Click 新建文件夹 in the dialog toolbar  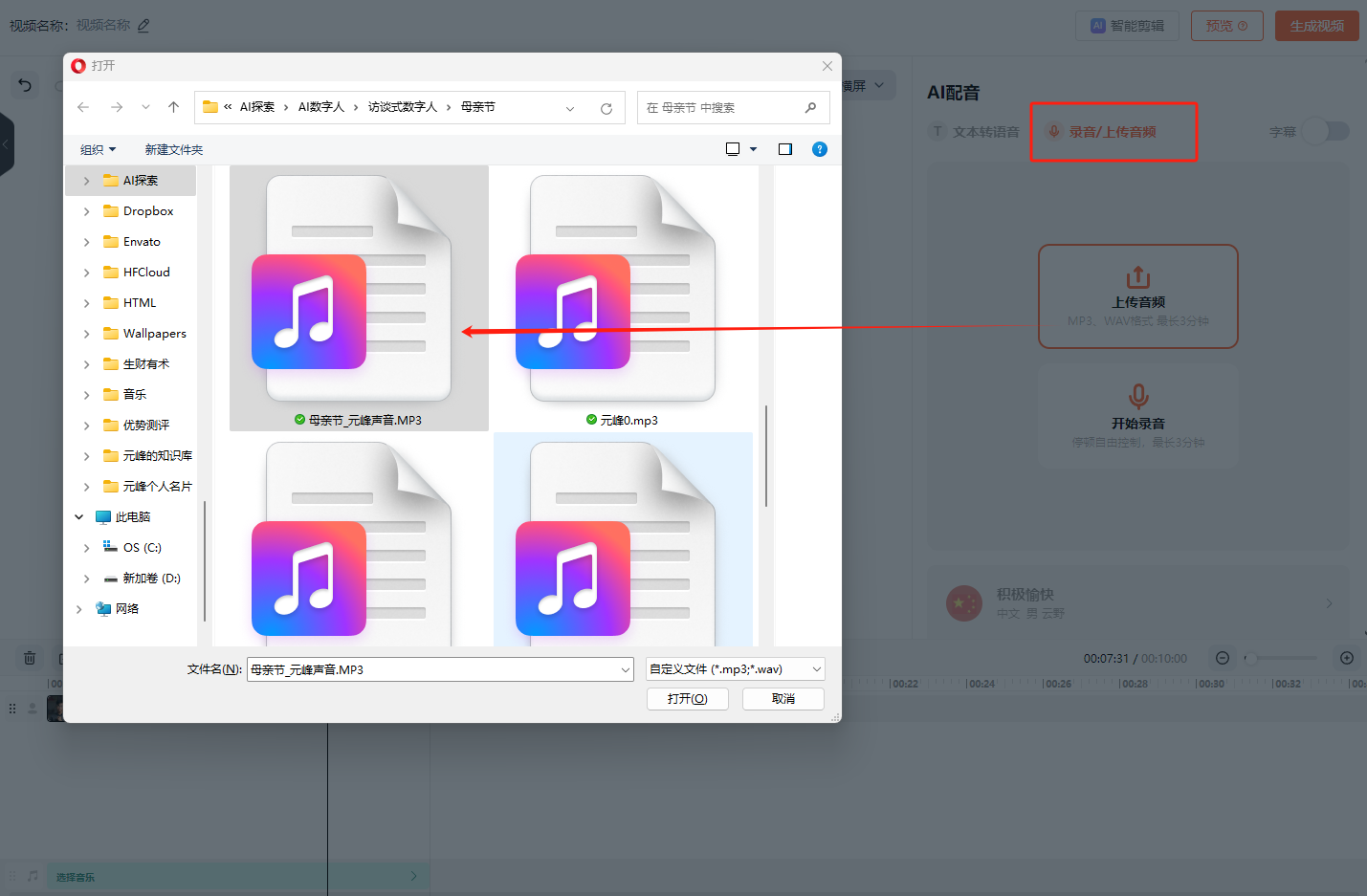coord(174,149)
